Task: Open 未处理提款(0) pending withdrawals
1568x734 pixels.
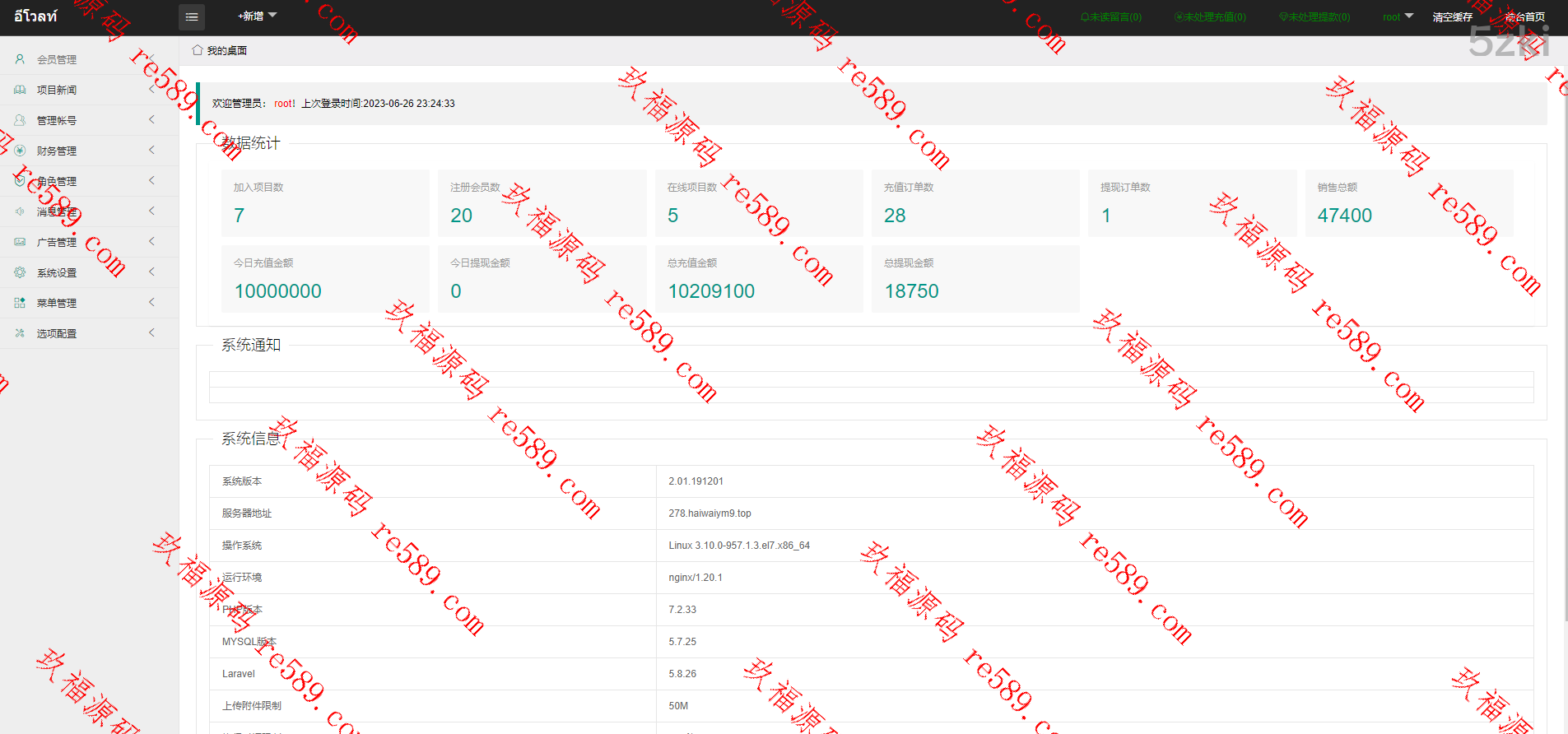Action: (x=1314, y=17)
